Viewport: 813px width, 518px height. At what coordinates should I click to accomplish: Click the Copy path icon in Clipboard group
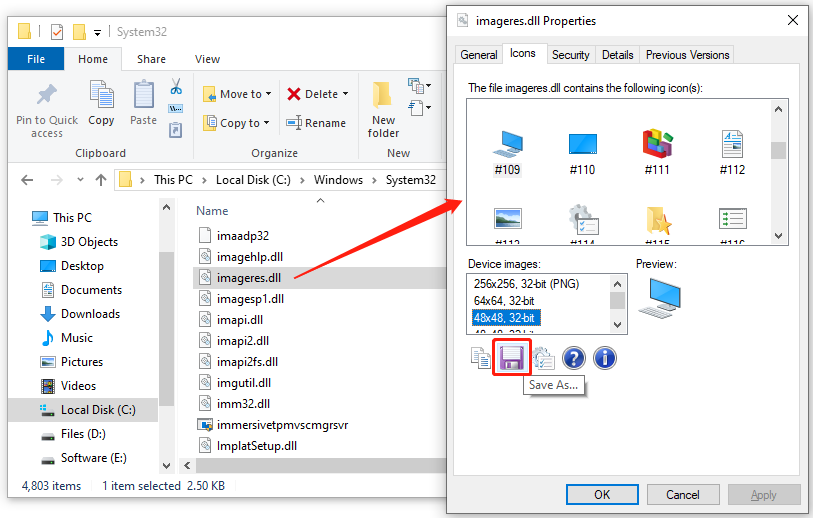[x=176, y=108]
